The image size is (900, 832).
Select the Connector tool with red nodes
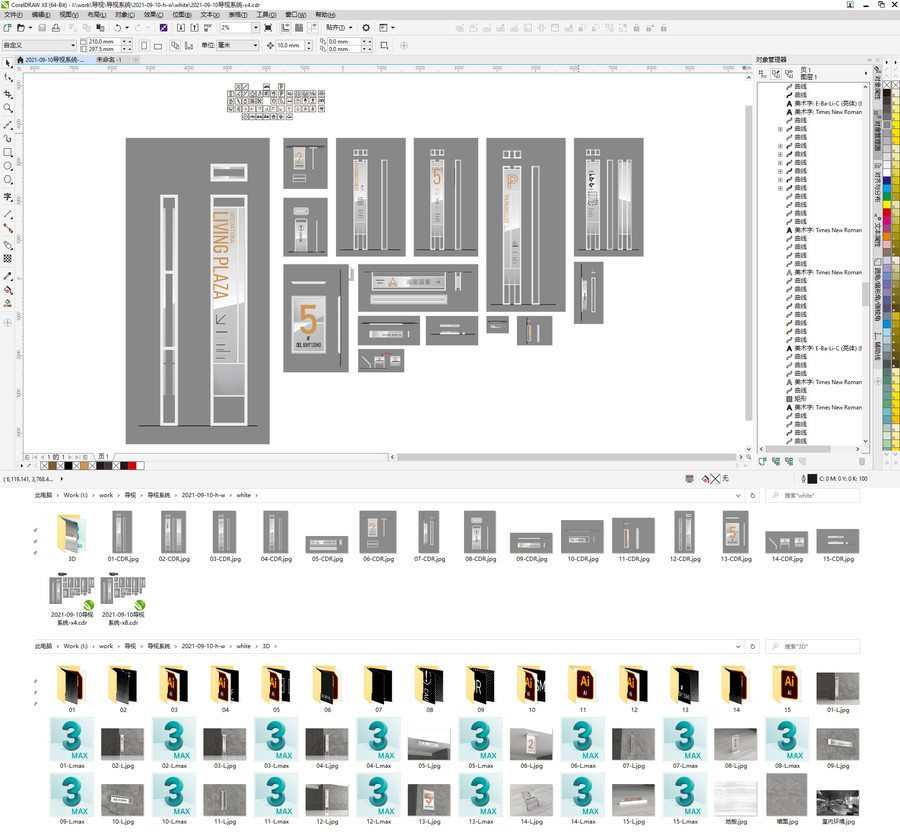pos(7,228)
